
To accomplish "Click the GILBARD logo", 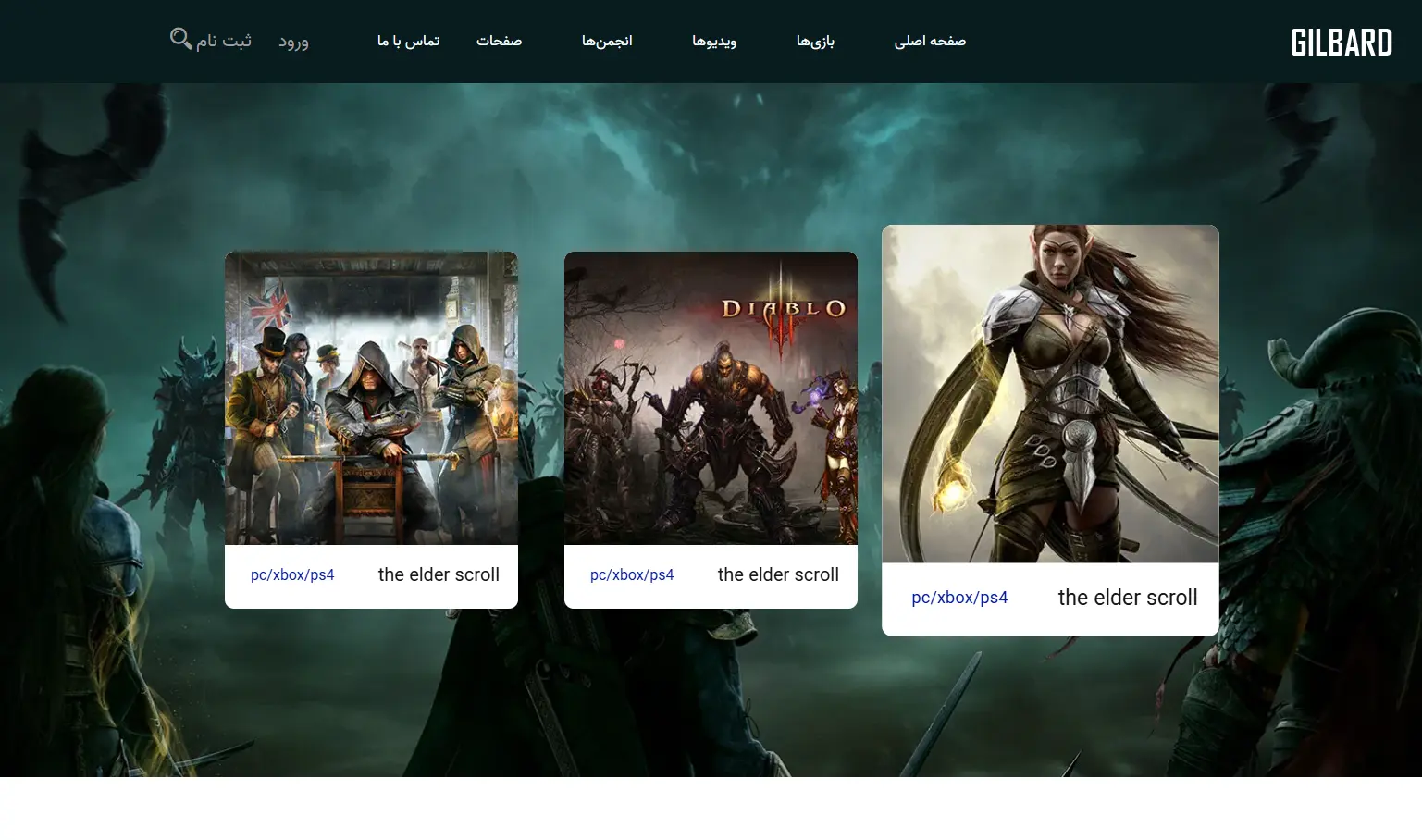I will (x=1342, y=43).
